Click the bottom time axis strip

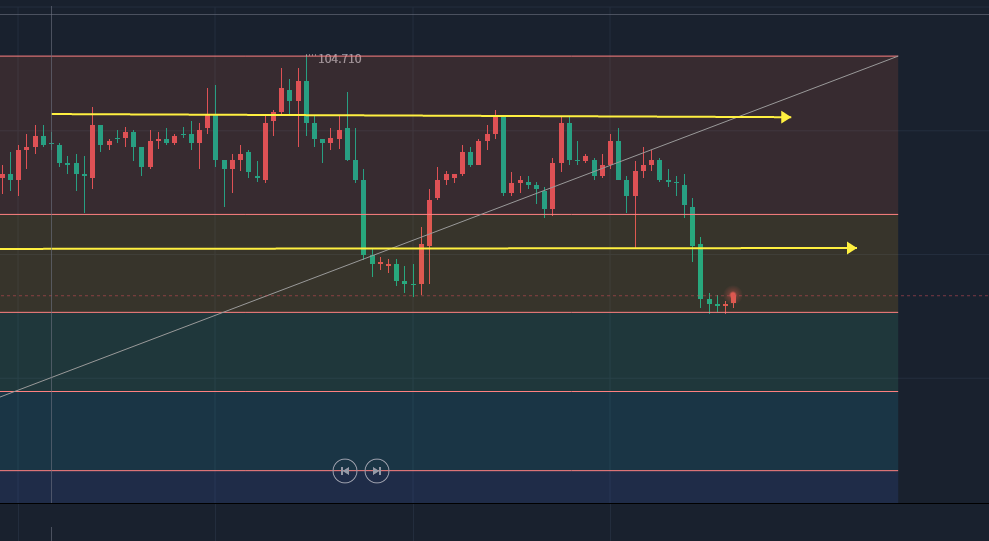[500, 522]
